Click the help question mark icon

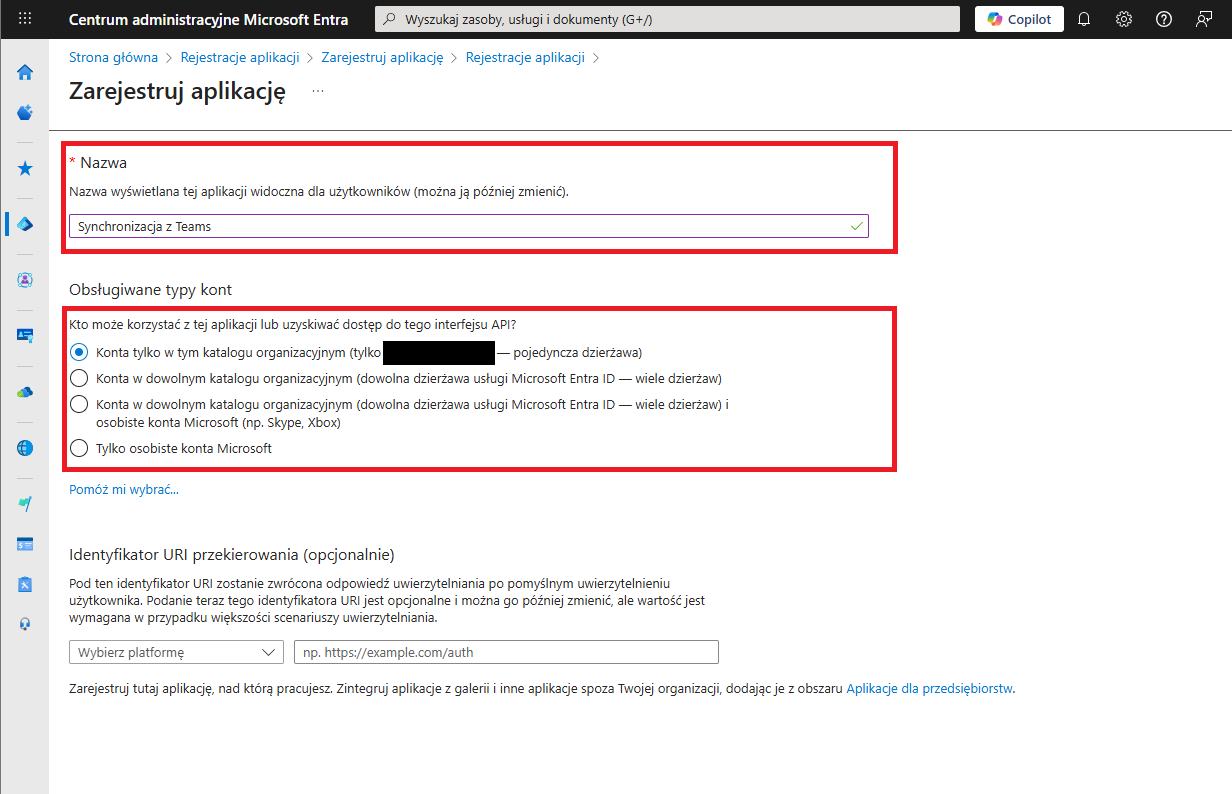1163,19
